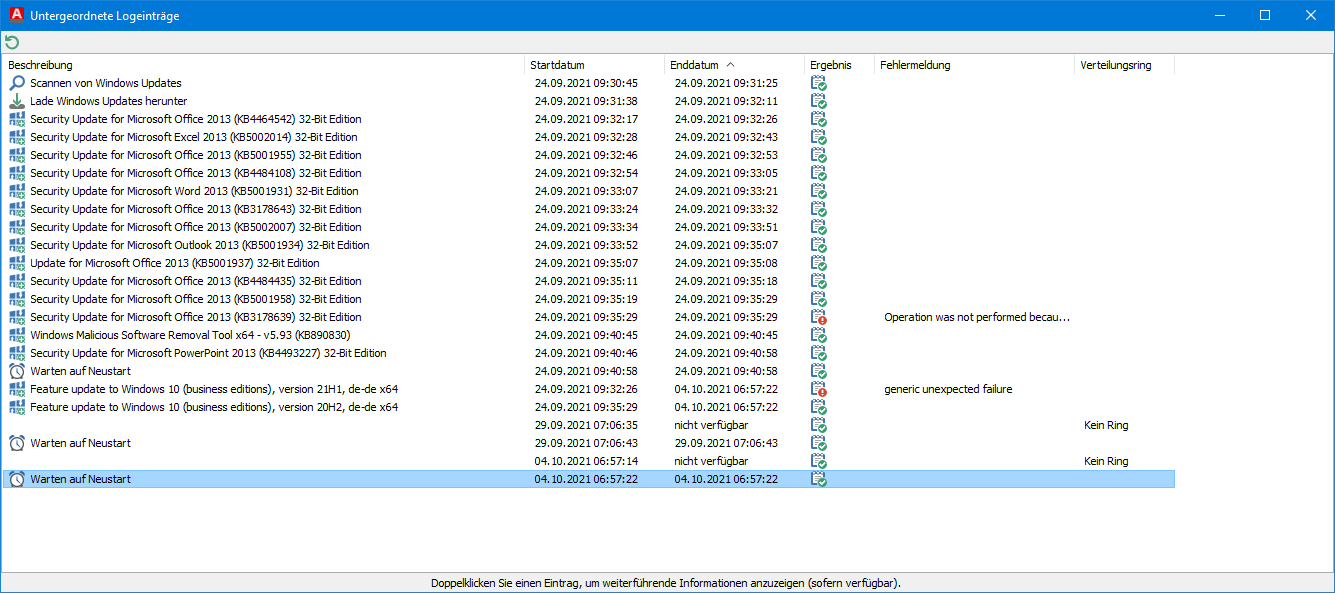
Task: Click the icon for Windows Malicious Software Removal Tool
Action: (17, 335)
